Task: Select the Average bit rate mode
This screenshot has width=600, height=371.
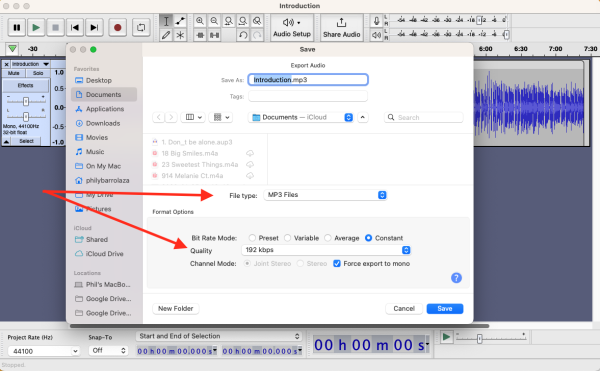Action: tap(328, 238)
